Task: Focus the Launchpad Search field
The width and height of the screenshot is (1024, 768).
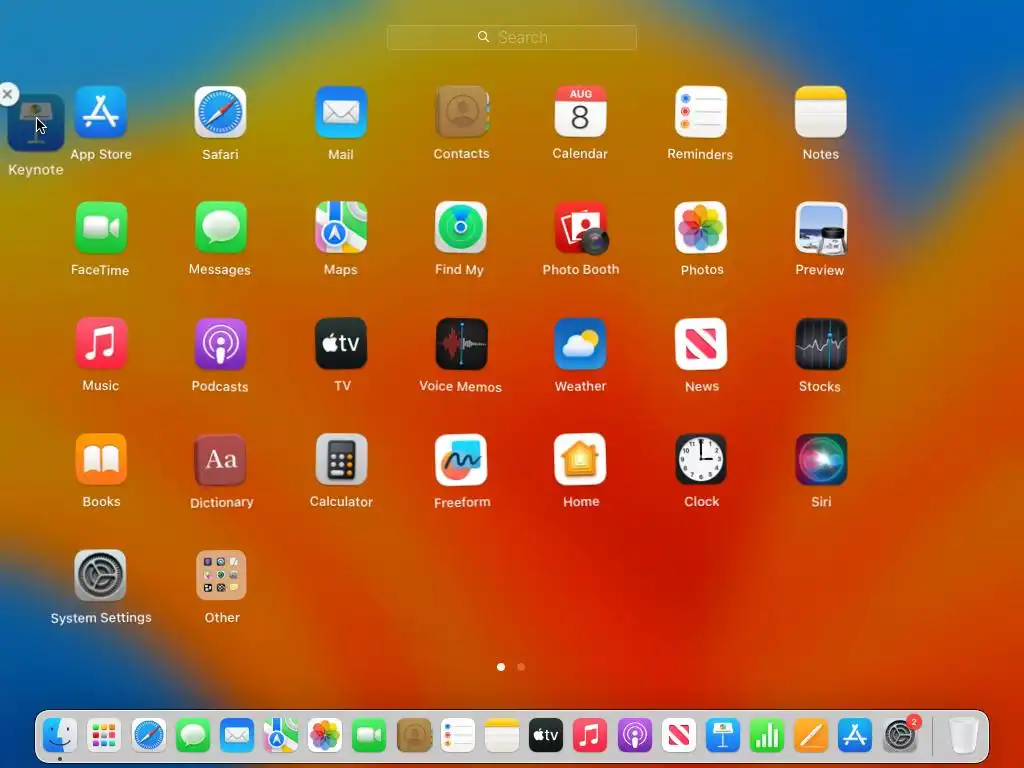Action: click(x=512, y=37)
